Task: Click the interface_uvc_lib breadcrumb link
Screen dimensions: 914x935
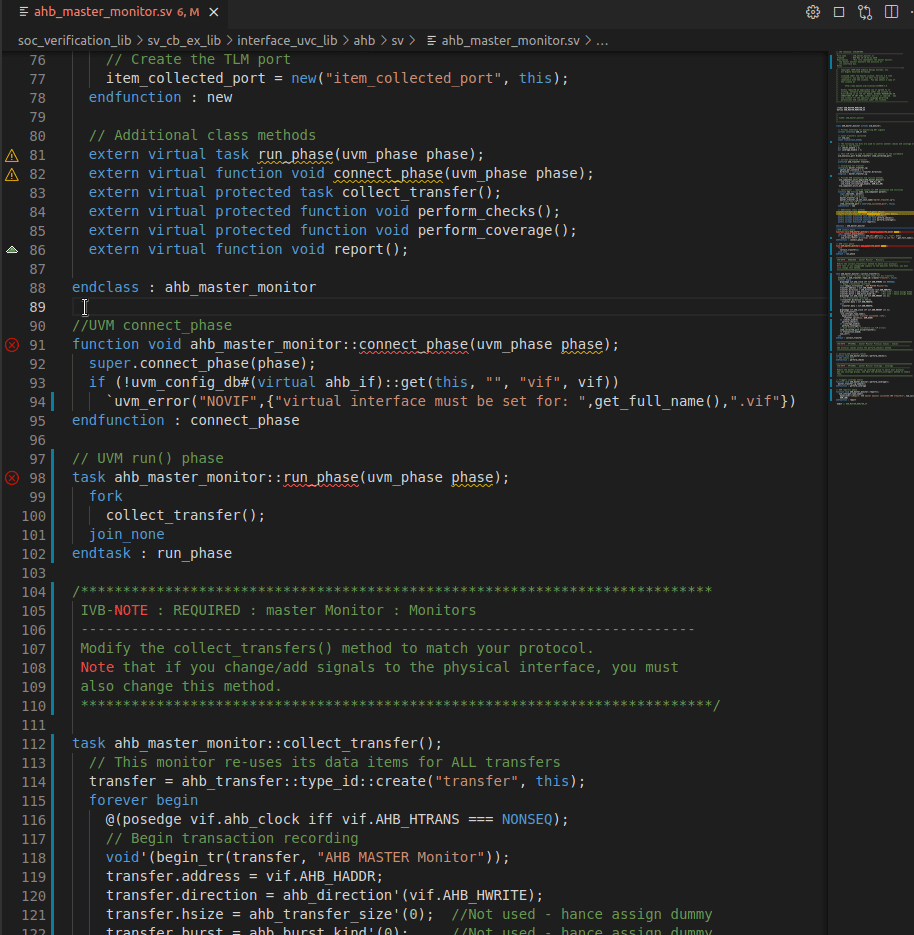Action: point(286,40)
